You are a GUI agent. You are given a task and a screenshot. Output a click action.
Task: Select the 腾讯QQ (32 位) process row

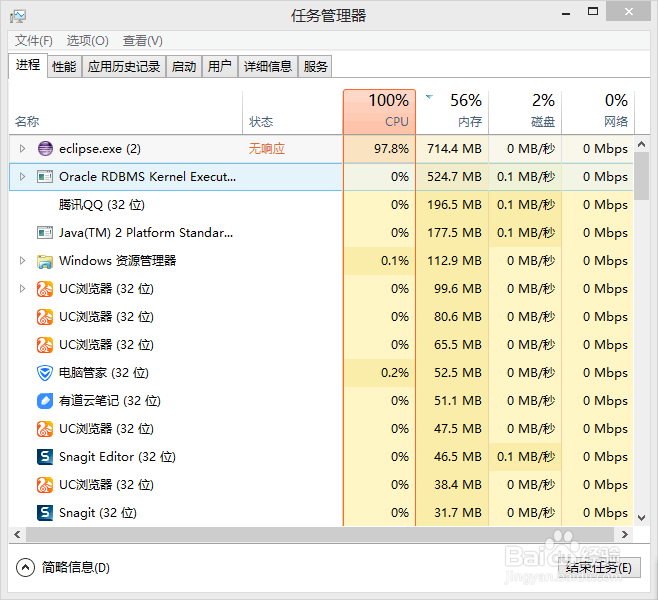[321, 205]
